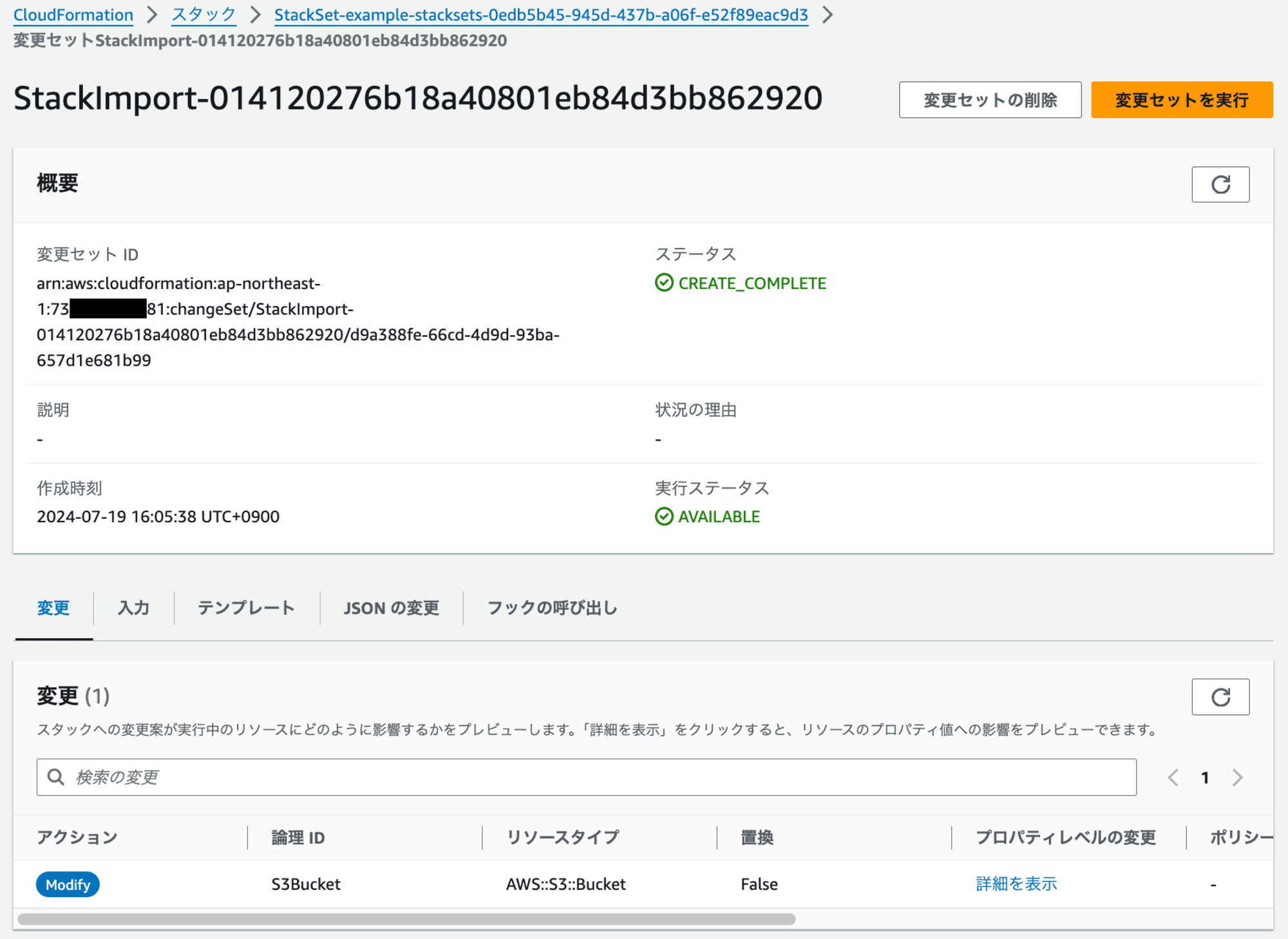Image resolution: width=1288 pixels, height=939 pixels.
Task: Click the 状況の理由 label
Action: 696,410
